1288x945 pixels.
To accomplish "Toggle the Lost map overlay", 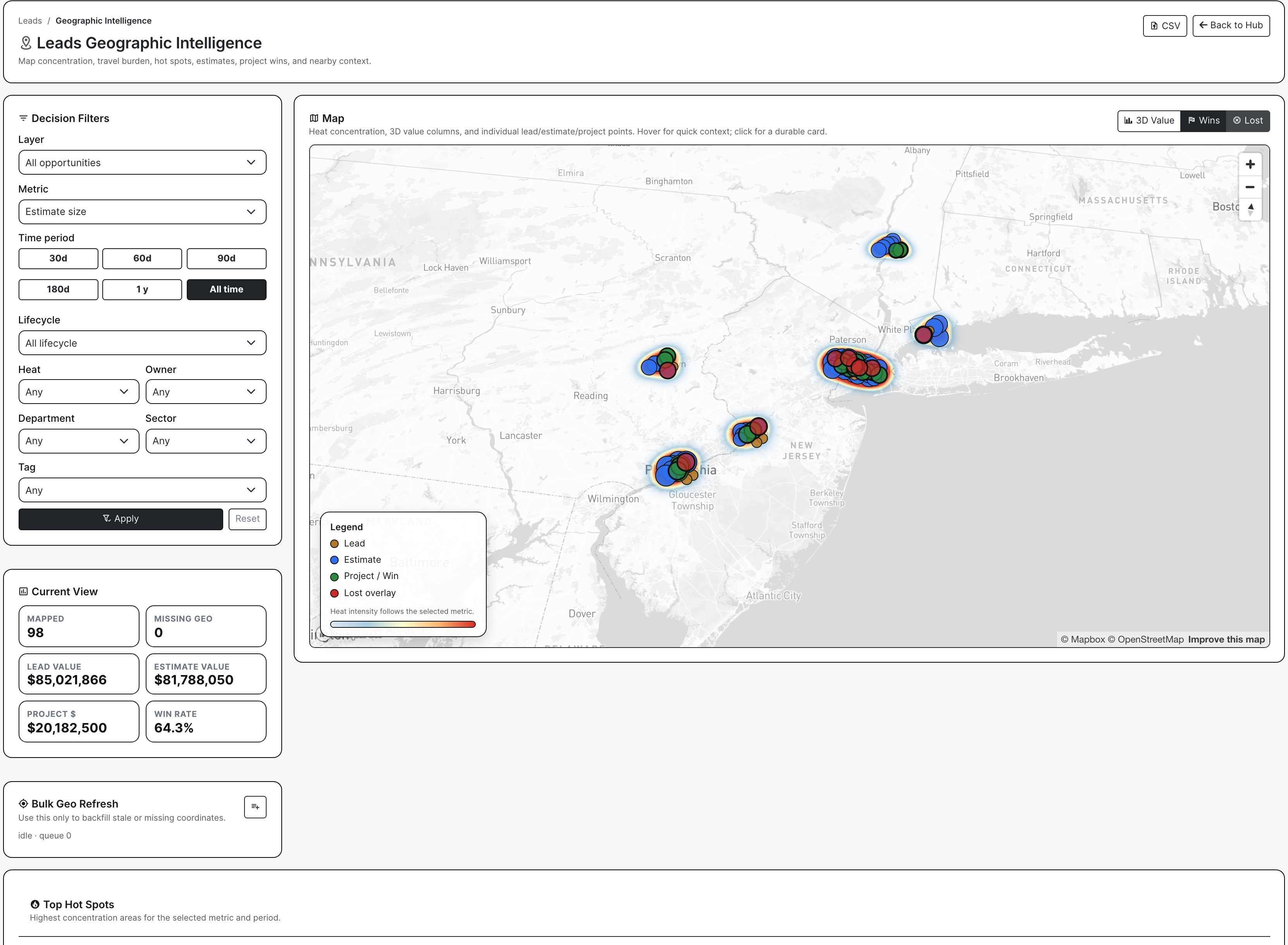I will (1248, 121).
